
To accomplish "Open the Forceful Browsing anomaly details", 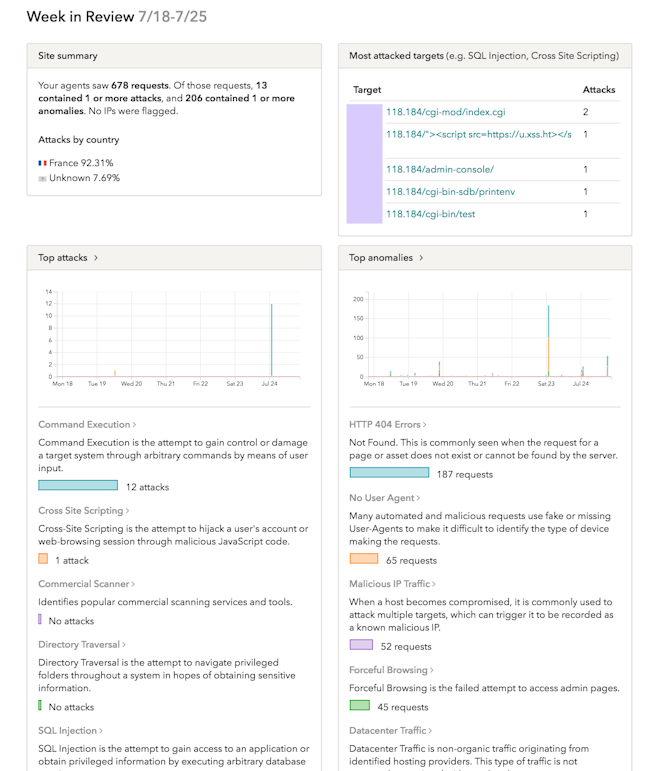I will (391, 670).
